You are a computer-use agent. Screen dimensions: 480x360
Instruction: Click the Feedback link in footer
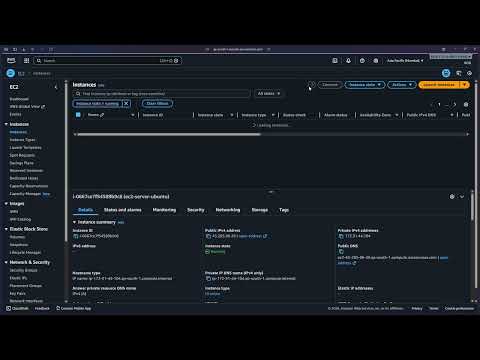(42, 308)
